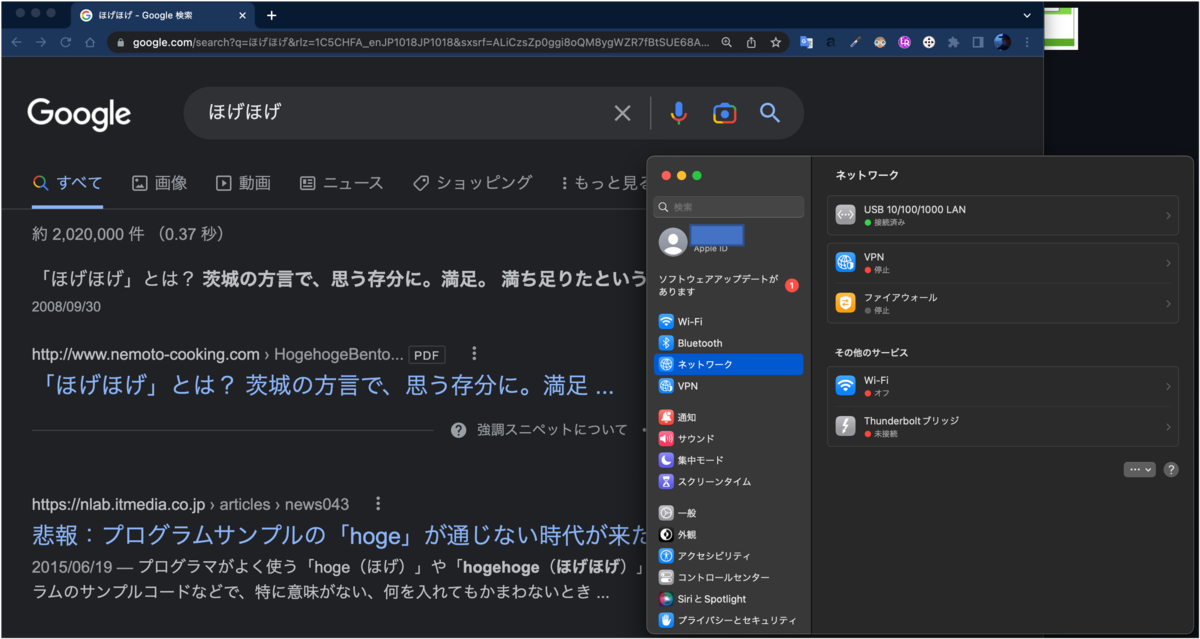Open the zoom magnifier icon in address bar
Screen dimensions: 1200x639
[726, 42]
